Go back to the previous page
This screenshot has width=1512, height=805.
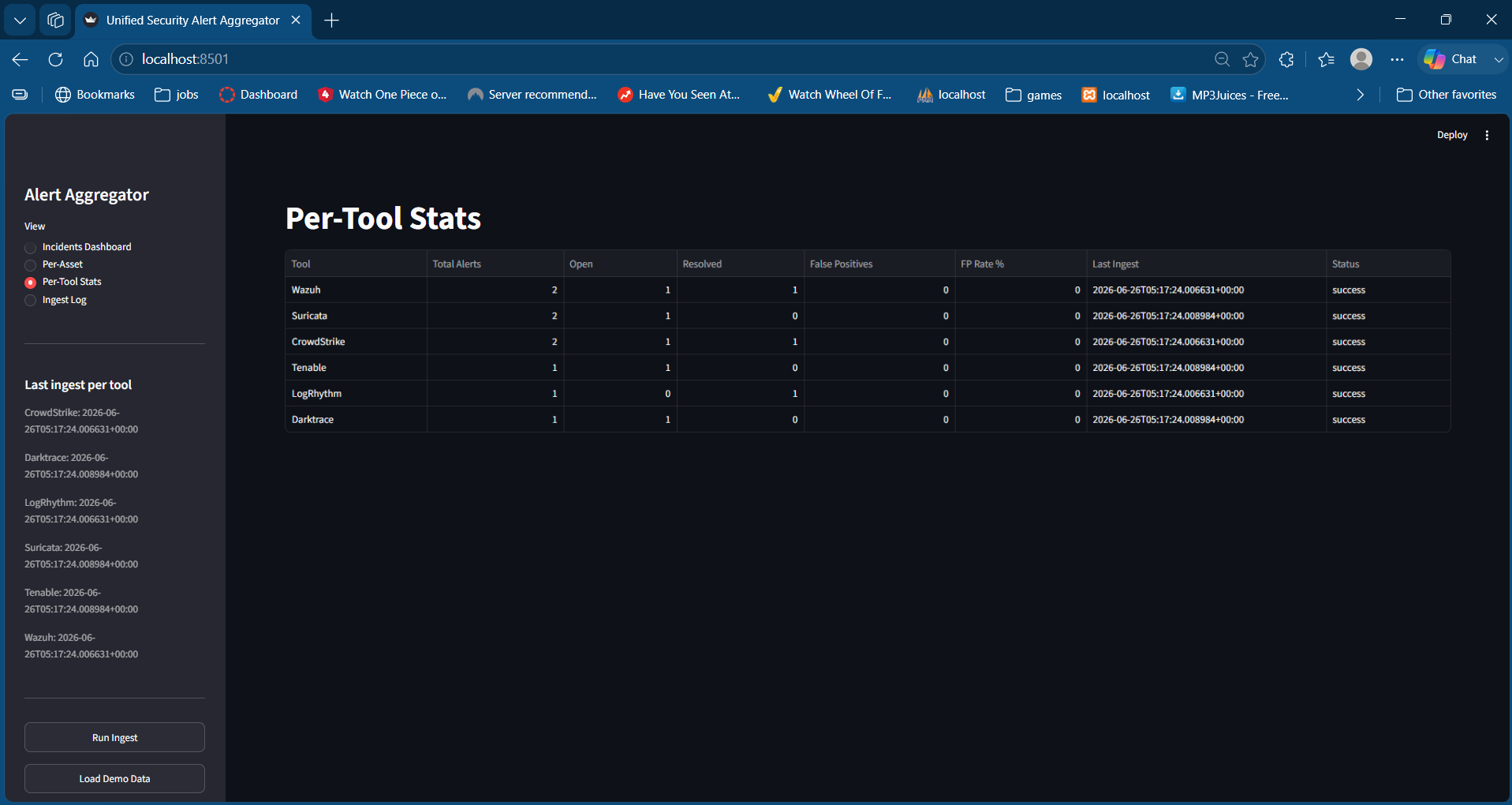click(x=21, y=59)
